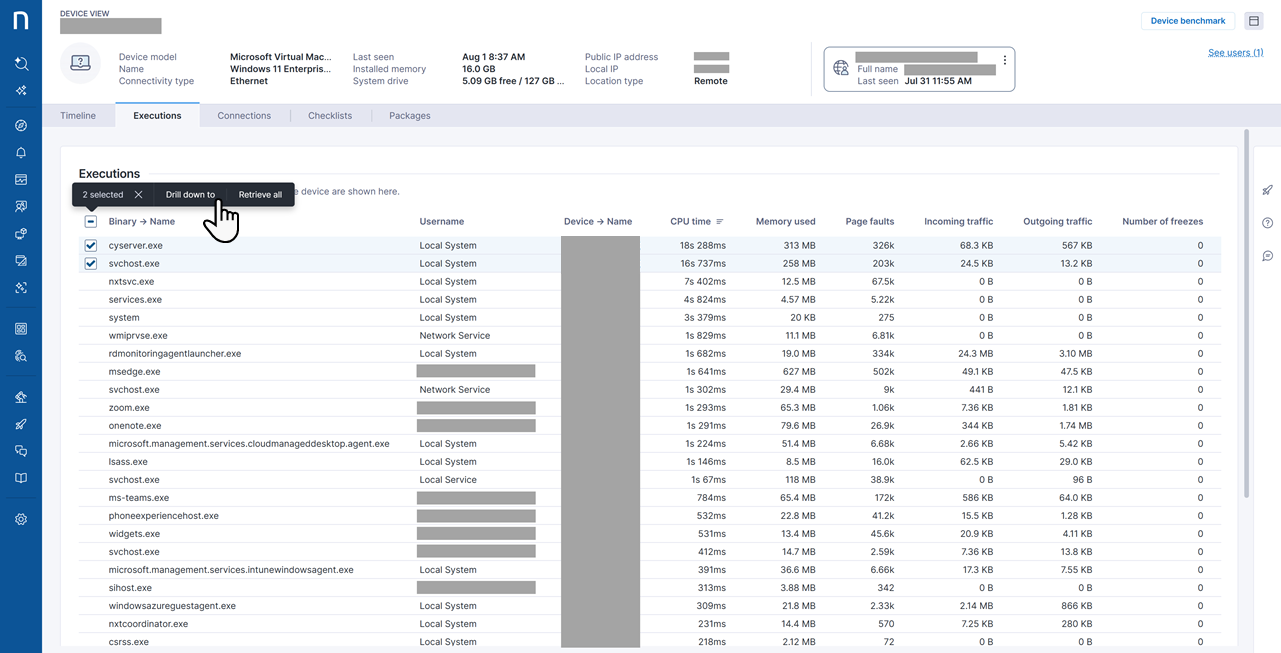
Task: Clear selection with X in selection bar
Action: click(138, 195)
